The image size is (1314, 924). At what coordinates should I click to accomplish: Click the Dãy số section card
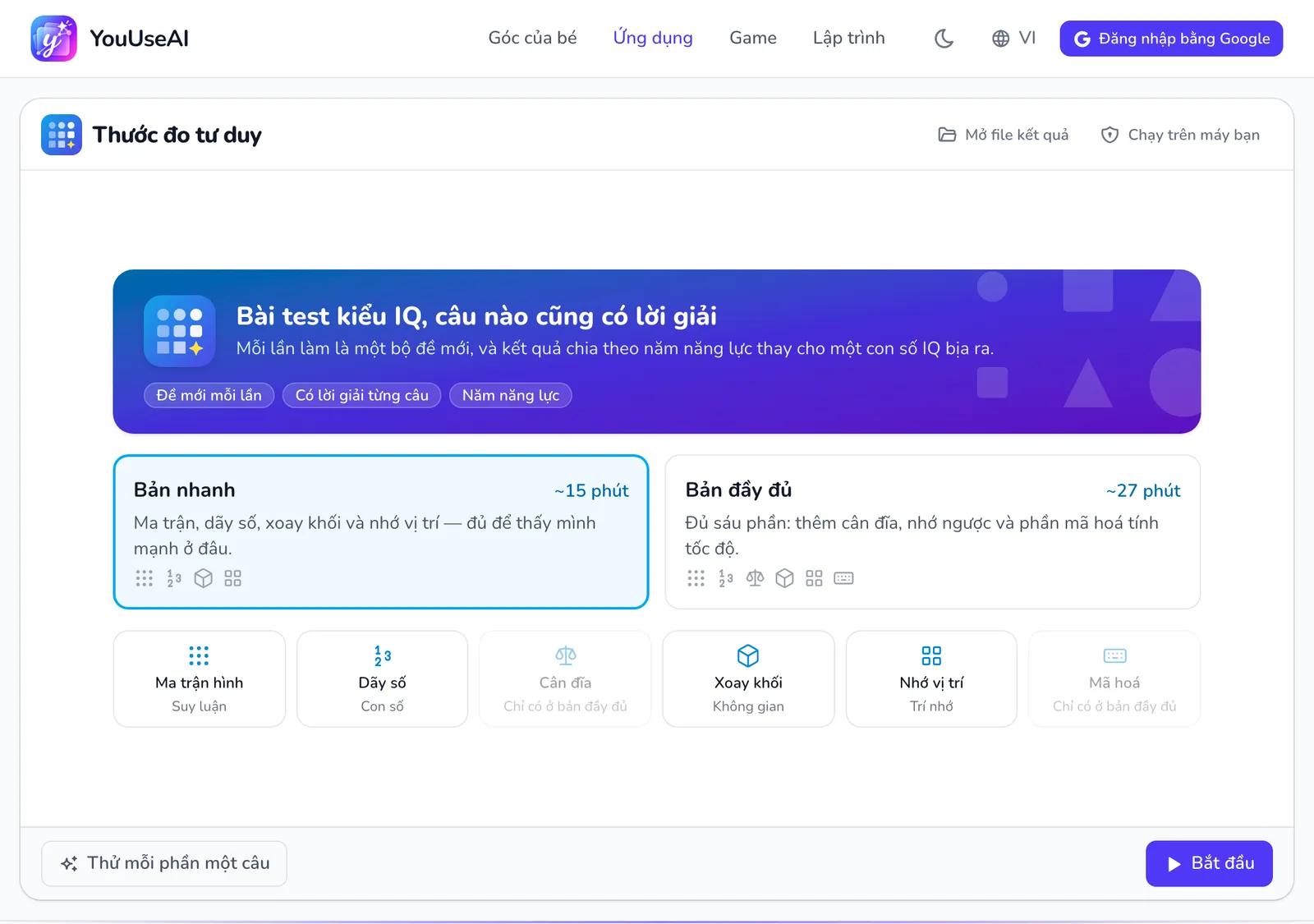click(383, 679)
